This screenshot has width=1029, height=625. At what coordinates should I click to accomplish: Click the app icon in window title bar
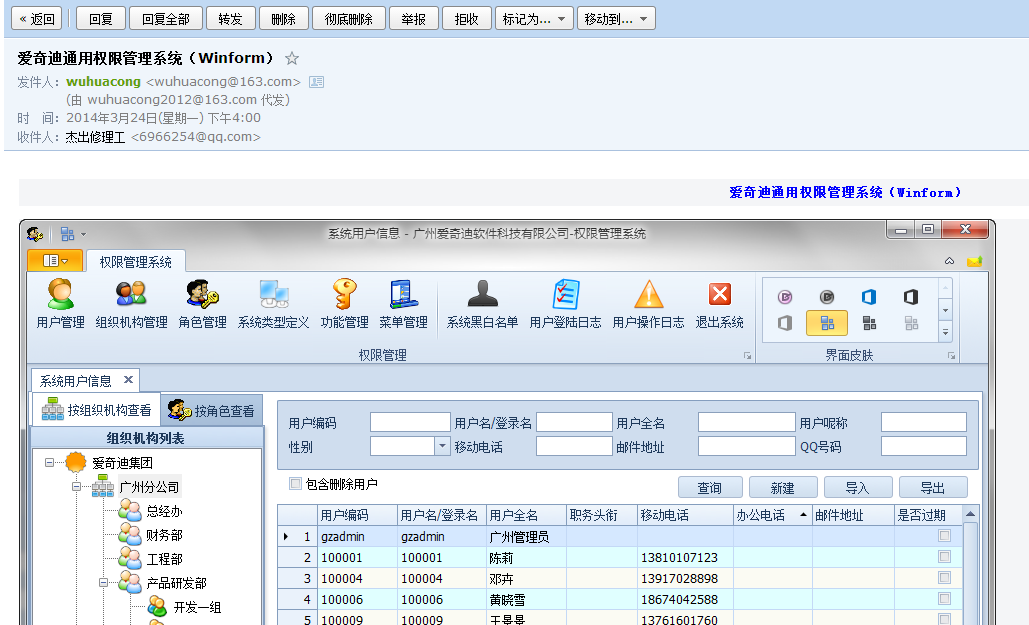point(35,234)
